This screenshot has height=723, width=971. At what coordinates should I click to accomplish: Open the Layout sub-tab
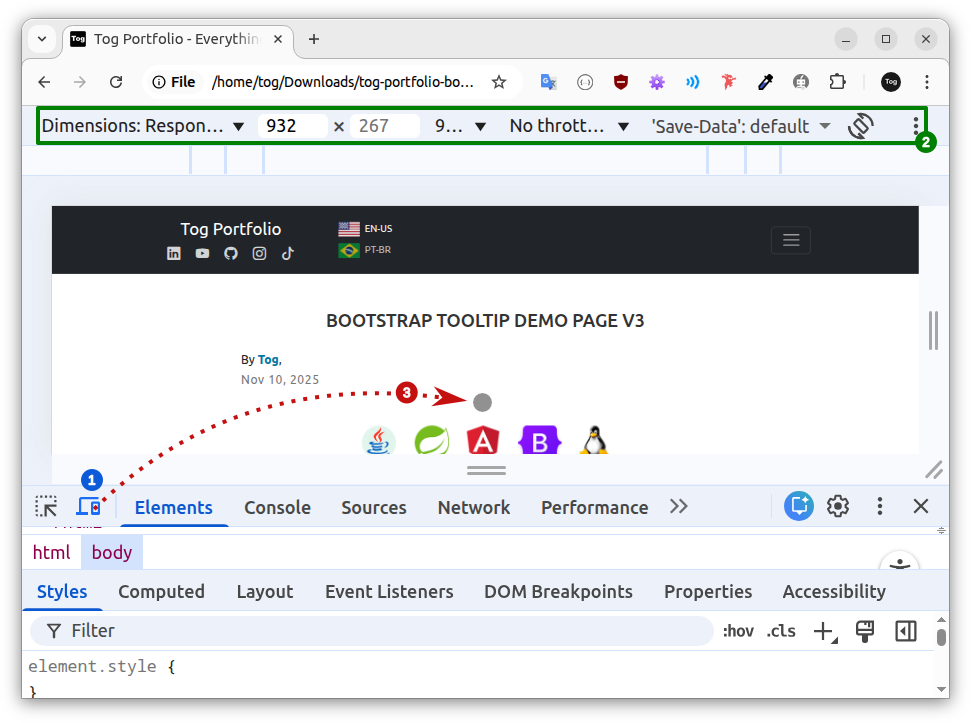pyautogui.click(x=264, y=592)
